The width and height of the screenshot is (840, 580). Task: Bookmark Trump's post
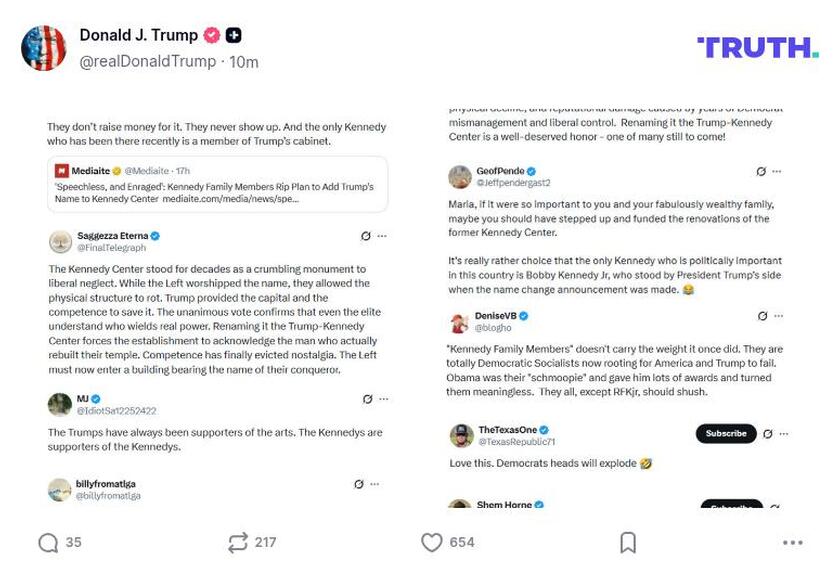(627, 540)
